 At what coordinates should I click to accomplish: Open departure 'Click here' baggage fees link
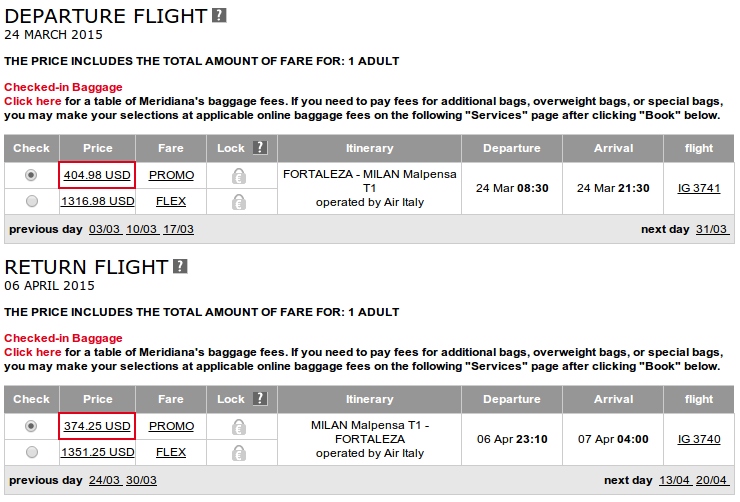coord(33,101)
